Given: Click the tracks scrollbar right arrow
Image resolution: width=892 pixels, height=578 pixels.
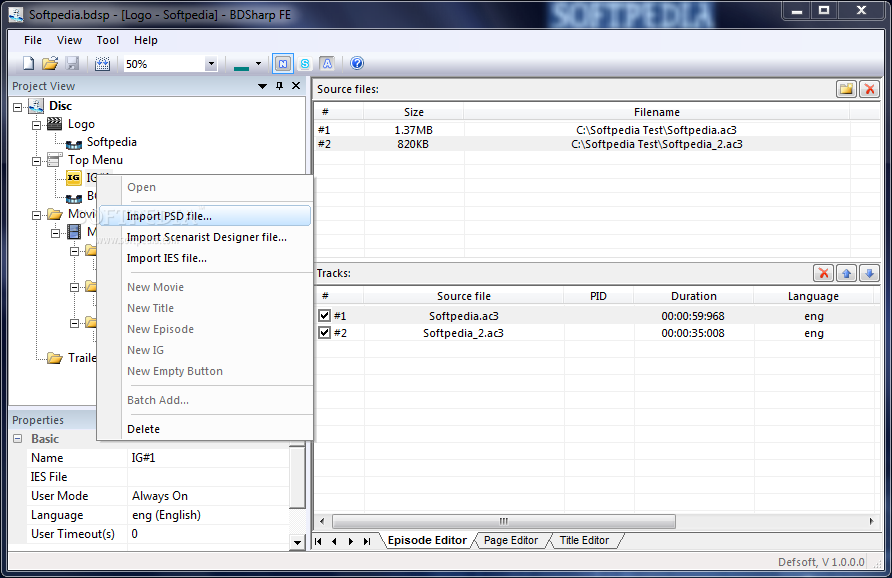Looking at the screenshot, I should (x=871, y=521).
